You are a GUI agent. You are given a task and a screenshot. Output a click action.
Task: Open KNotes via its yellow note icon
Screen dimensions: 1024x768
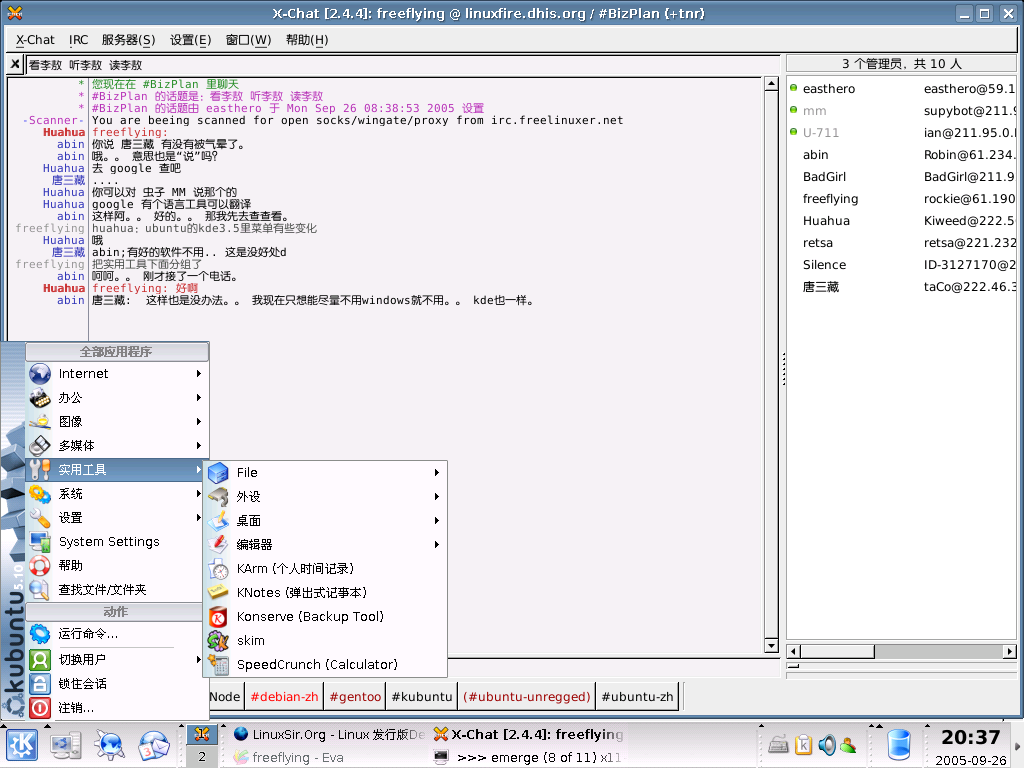point(218,592)
